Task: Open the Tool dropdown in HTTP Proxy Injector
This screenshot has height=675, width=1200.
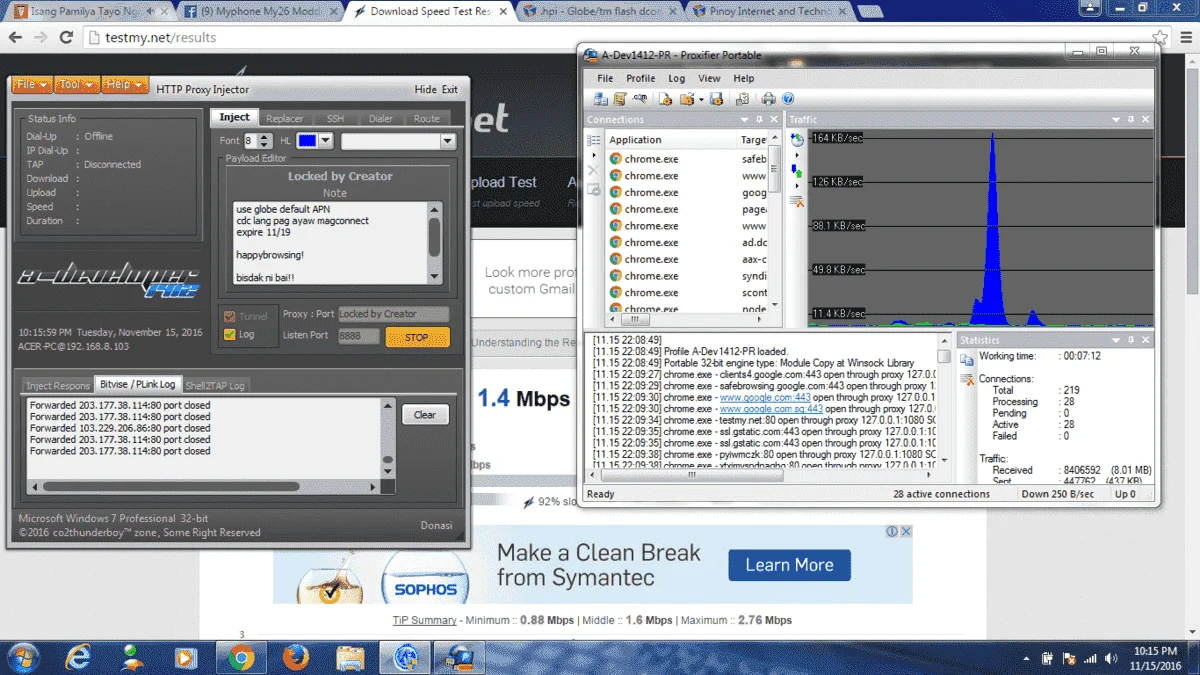Action: tap(75, 85)
